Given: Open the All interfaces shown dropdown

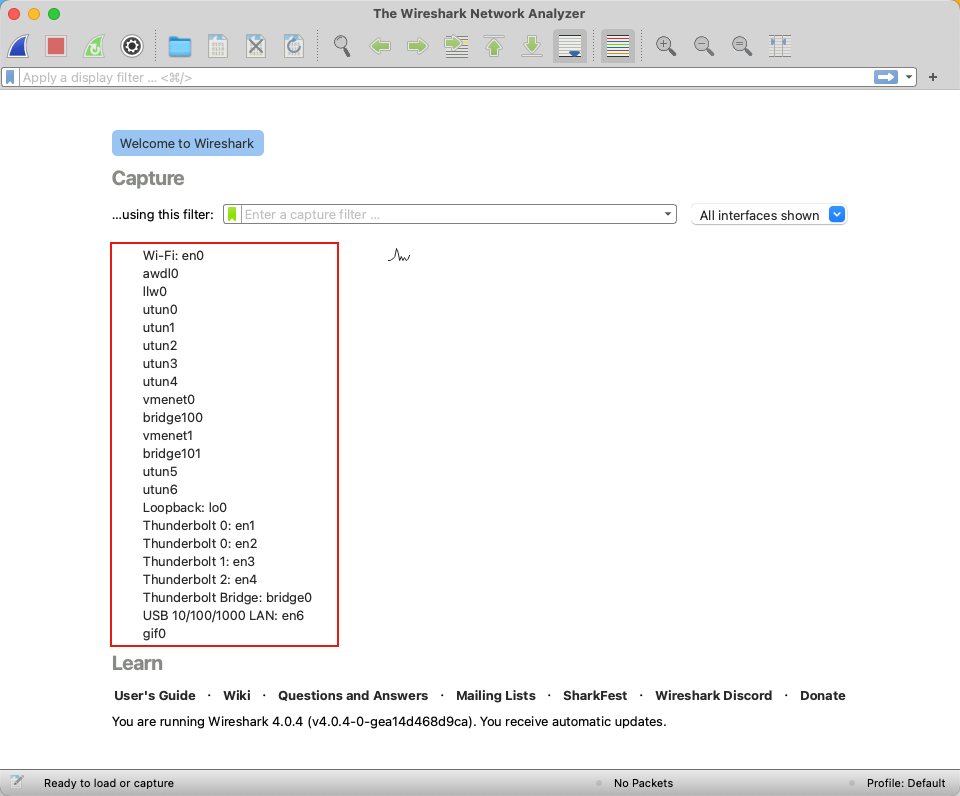Looking at the screenshot, I should click(x=769, y=215).
